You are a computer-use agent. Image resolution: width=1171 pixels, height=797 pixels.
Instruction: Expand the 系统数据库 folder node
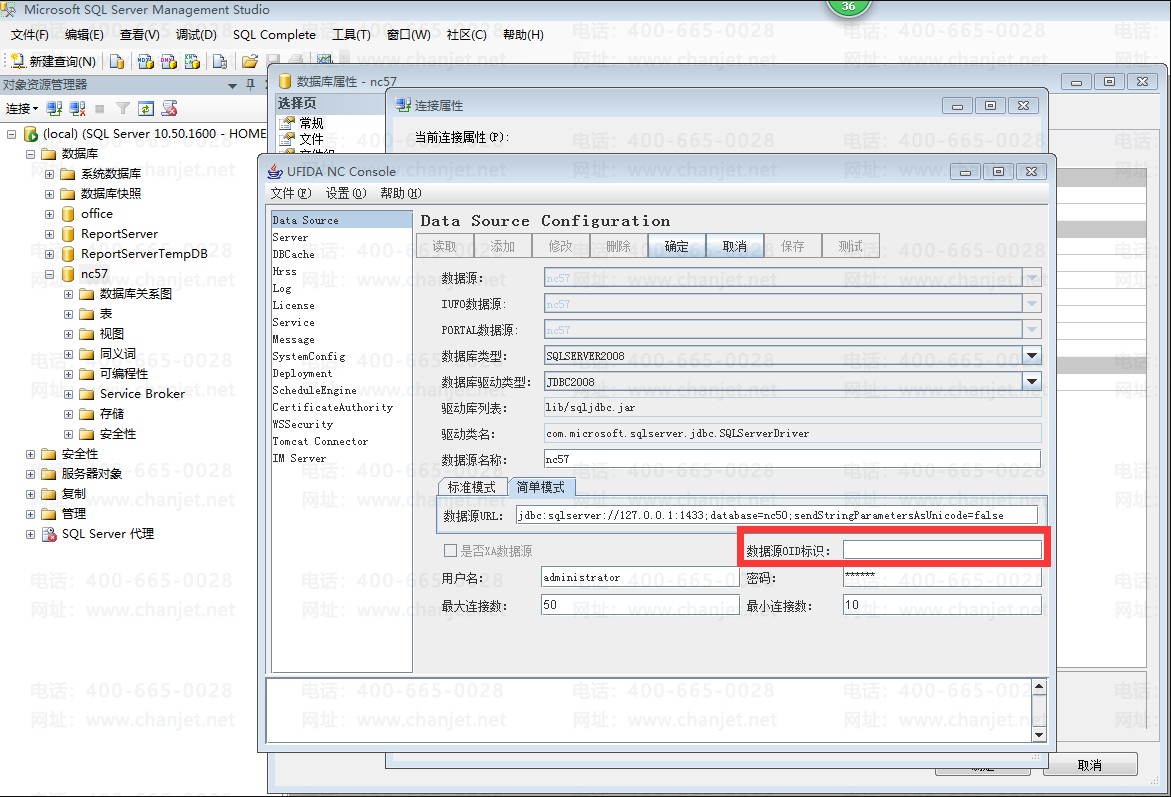point(49,174)
